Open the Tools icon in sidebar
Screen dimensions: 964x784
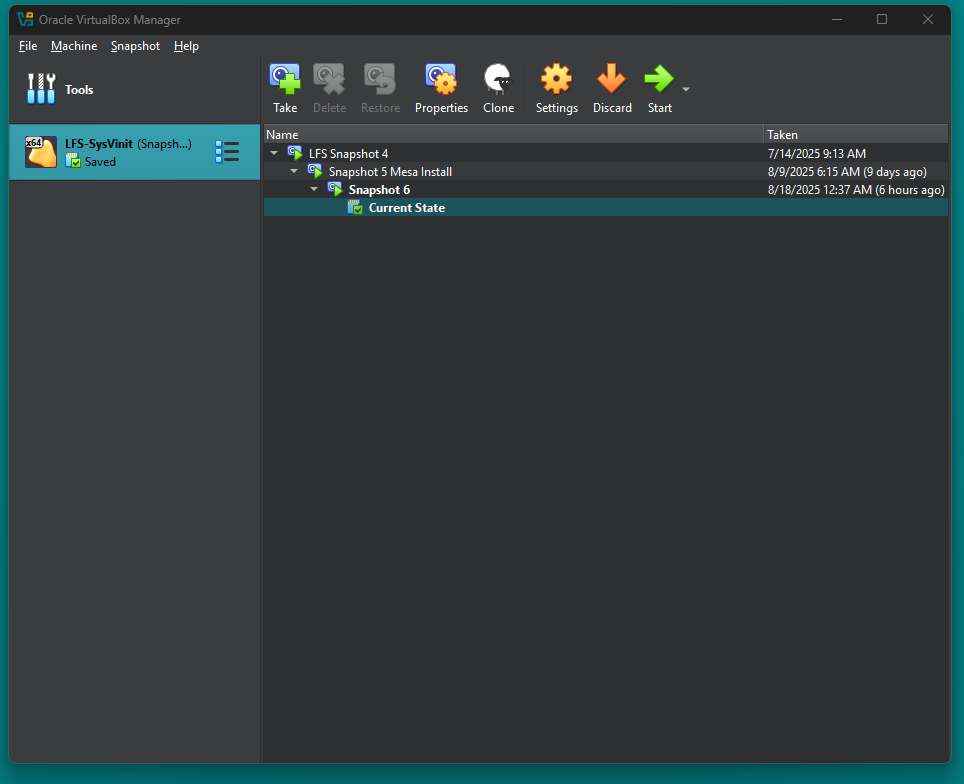(x=41, y=89)
